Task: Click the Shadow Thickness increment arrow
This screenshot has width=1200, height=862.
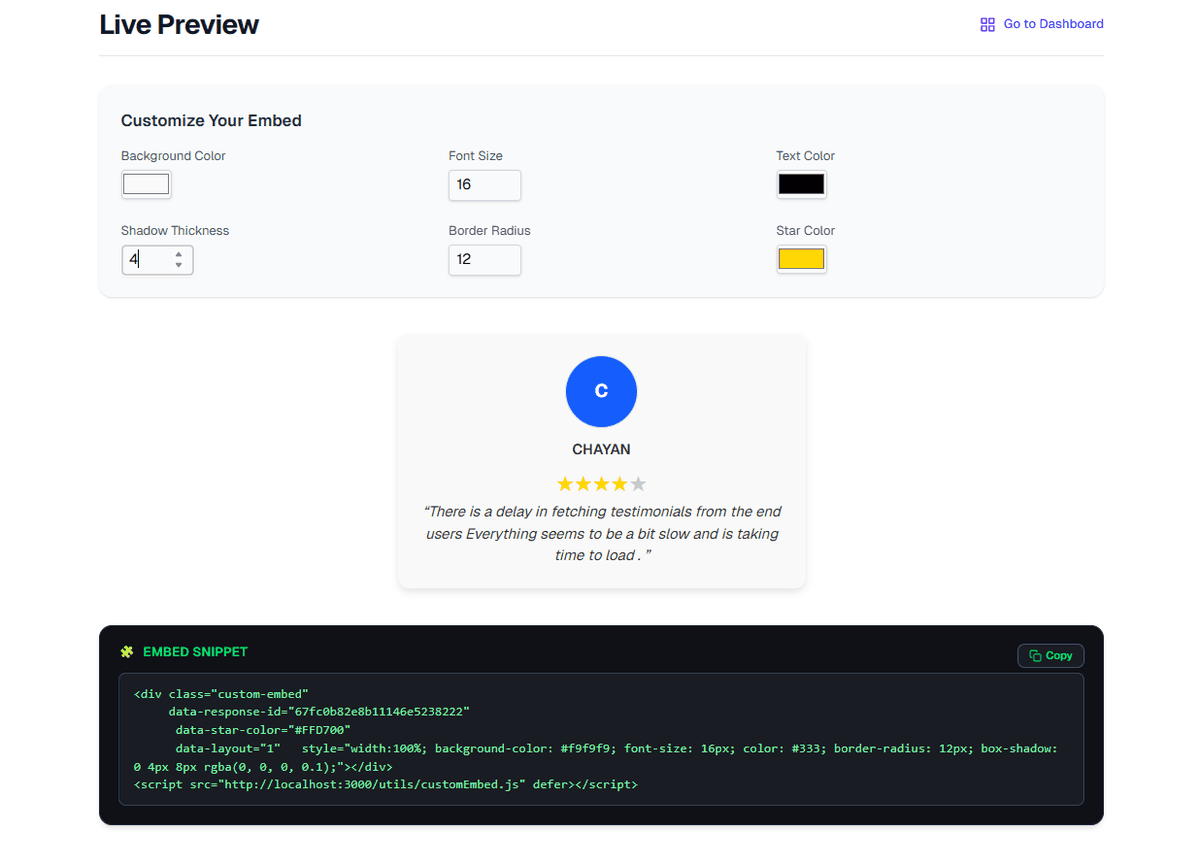Action: [179, 255]
